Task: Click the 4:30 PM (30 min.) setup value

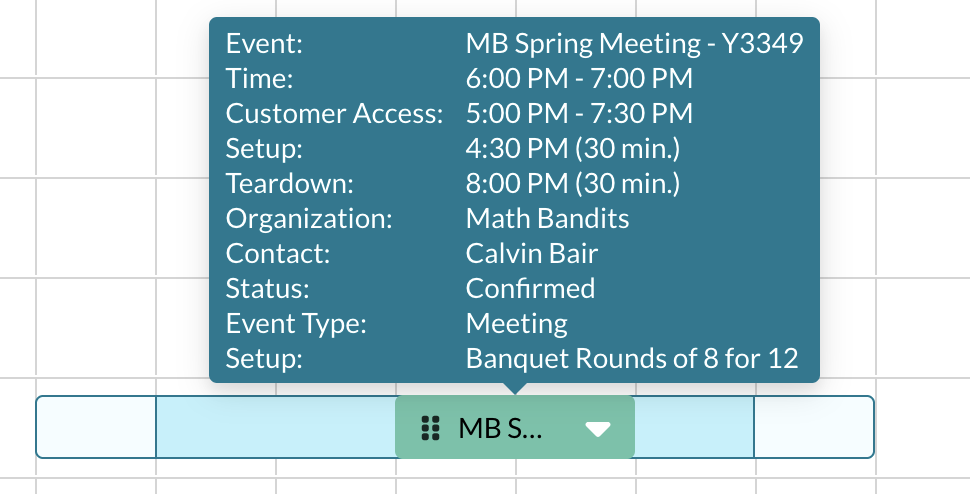Action: coord(573,149)
